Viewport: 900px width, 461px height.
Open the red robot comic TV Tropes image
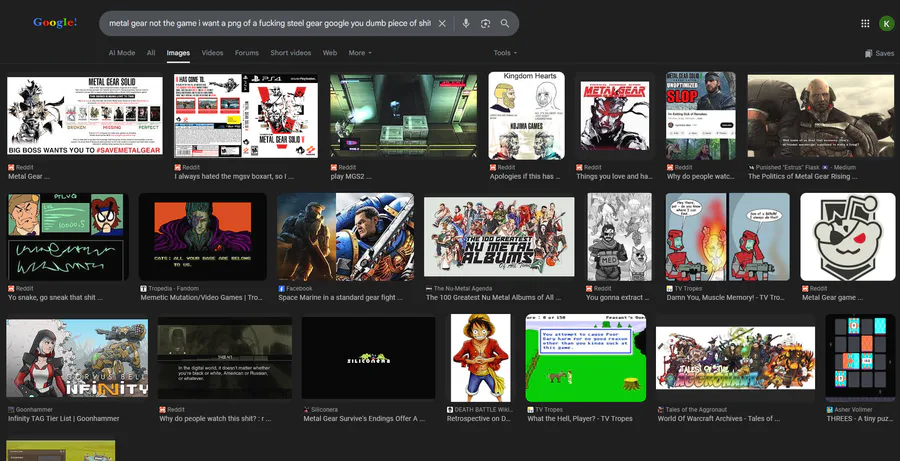coord(728,237)
